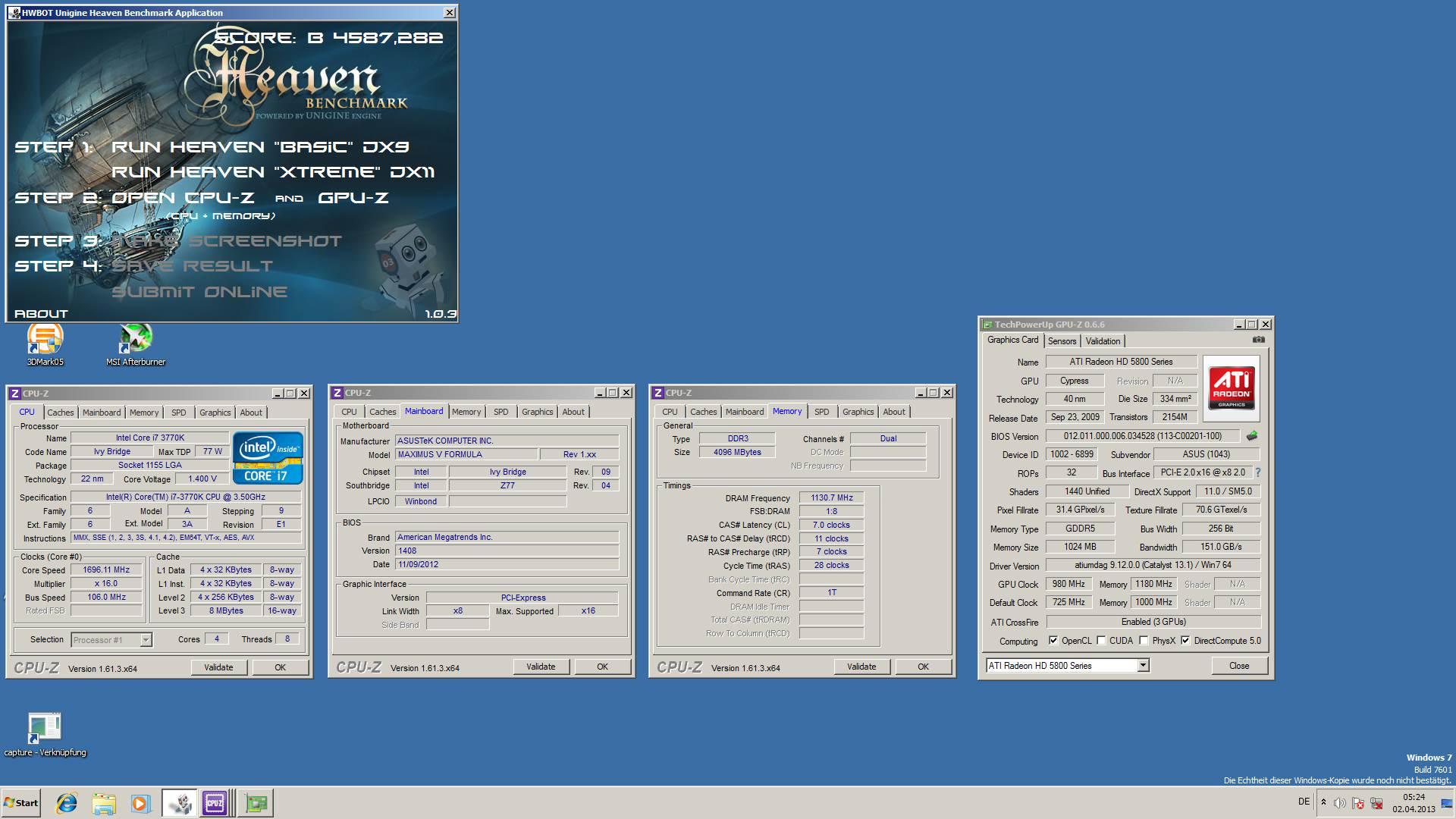Switch to the GPU-Z taskbar button
Image resolution: width=1456 pixels, height=819 pixels.
pos(256,802)
